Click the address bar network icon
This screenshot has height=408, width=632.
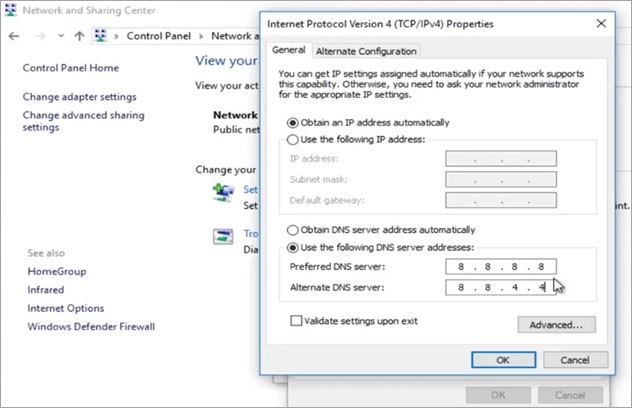[x=100, y=36]
